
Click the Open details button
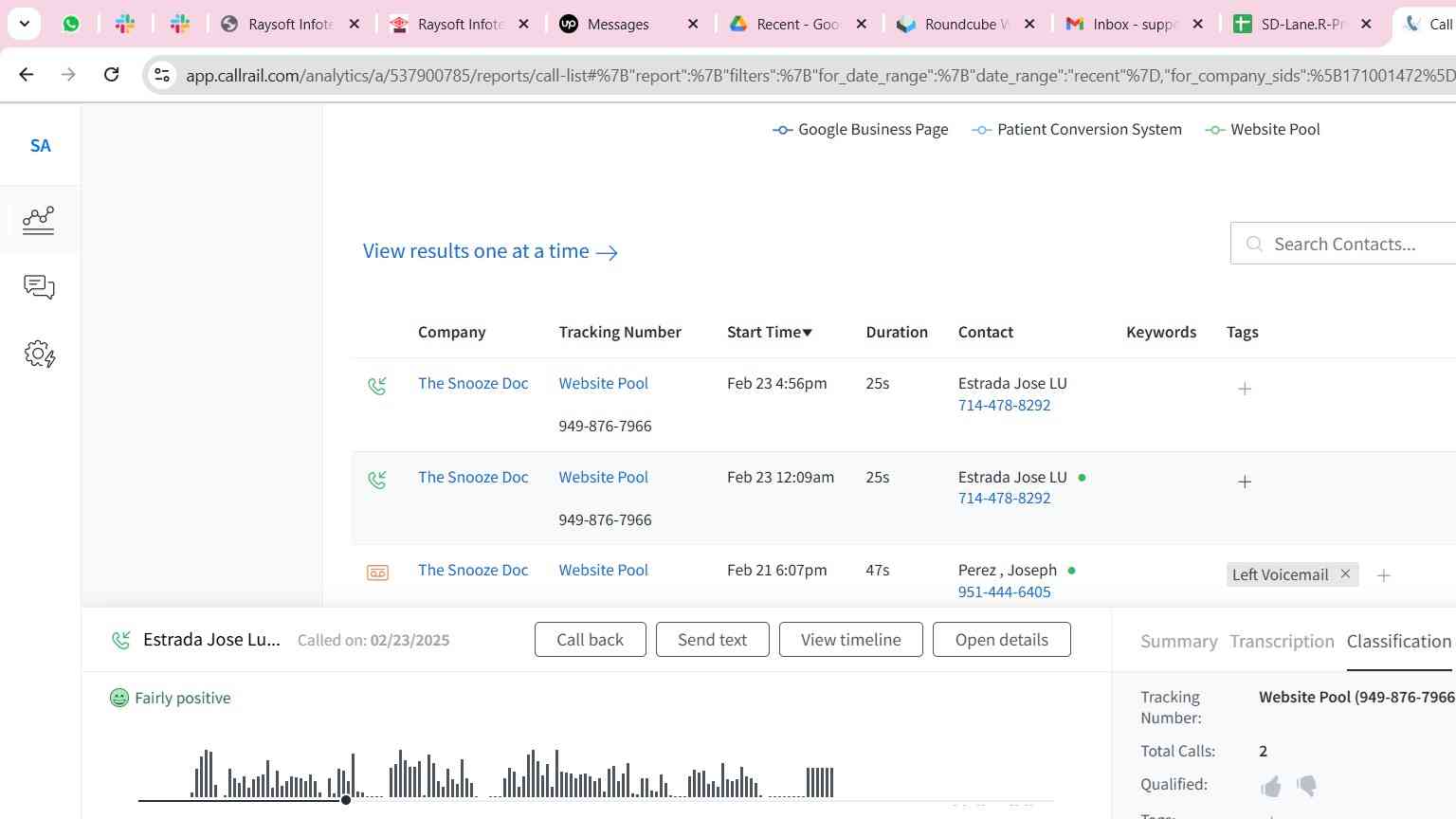coord(1002,640)
